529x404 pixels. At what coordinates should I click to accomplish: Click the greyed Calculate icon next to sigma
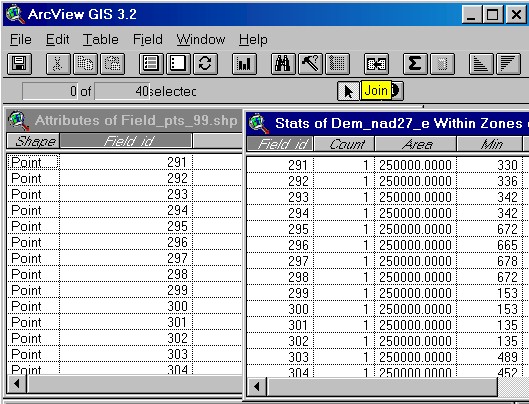click(x=442, y=64)
